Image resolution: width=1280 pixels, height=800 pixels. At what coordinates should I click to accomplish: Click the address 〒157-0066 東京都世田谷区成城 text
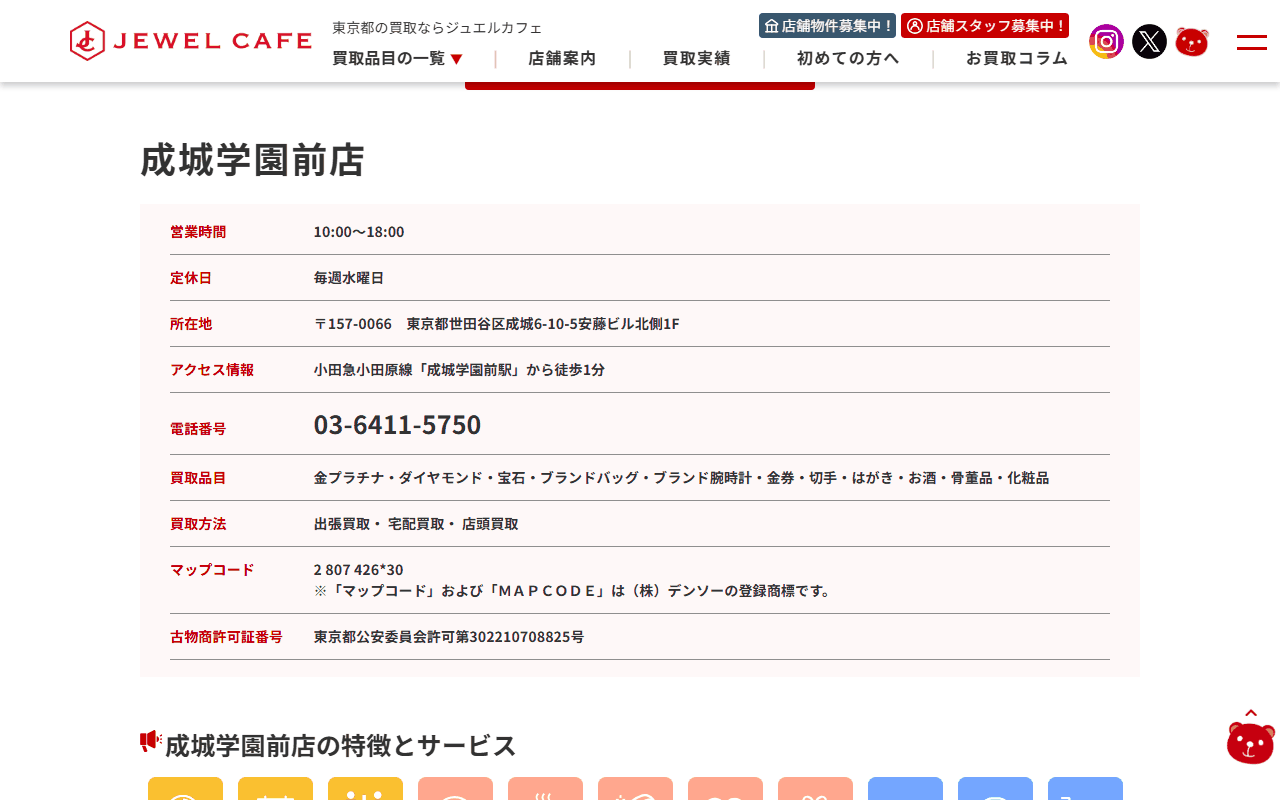click(497, 324)
